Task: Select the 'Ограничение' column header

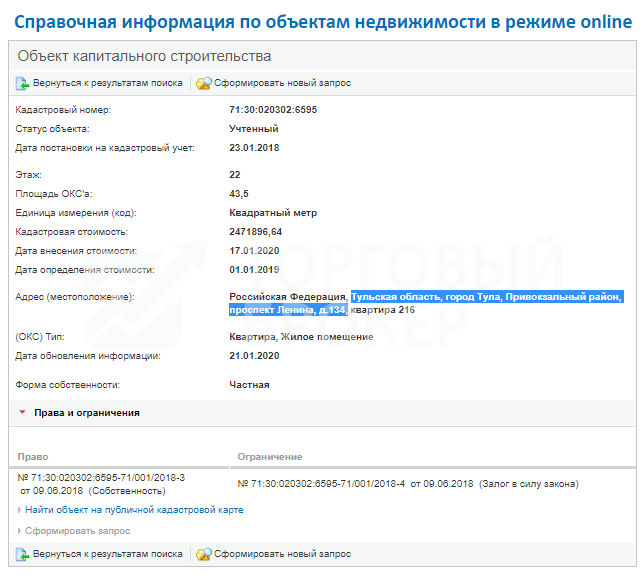Action: pyautogui.click(x=270, y=457)
